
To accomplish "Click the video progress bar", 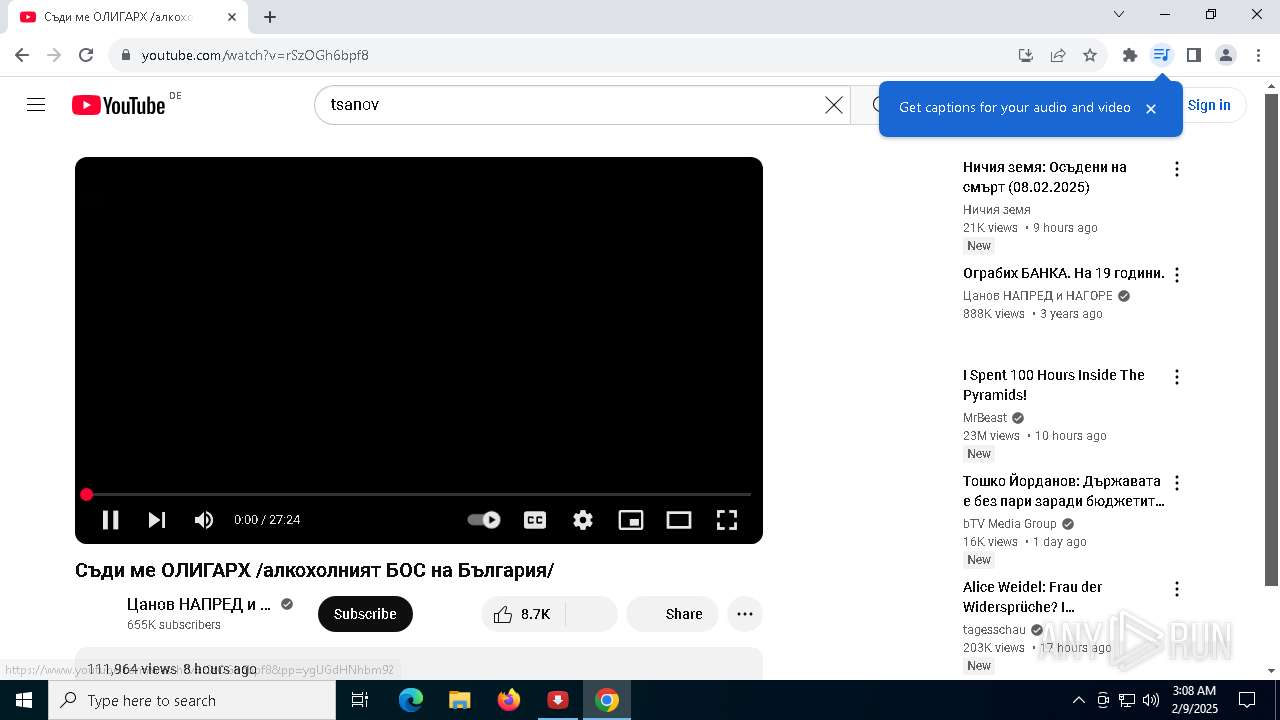I will [418, 494].
